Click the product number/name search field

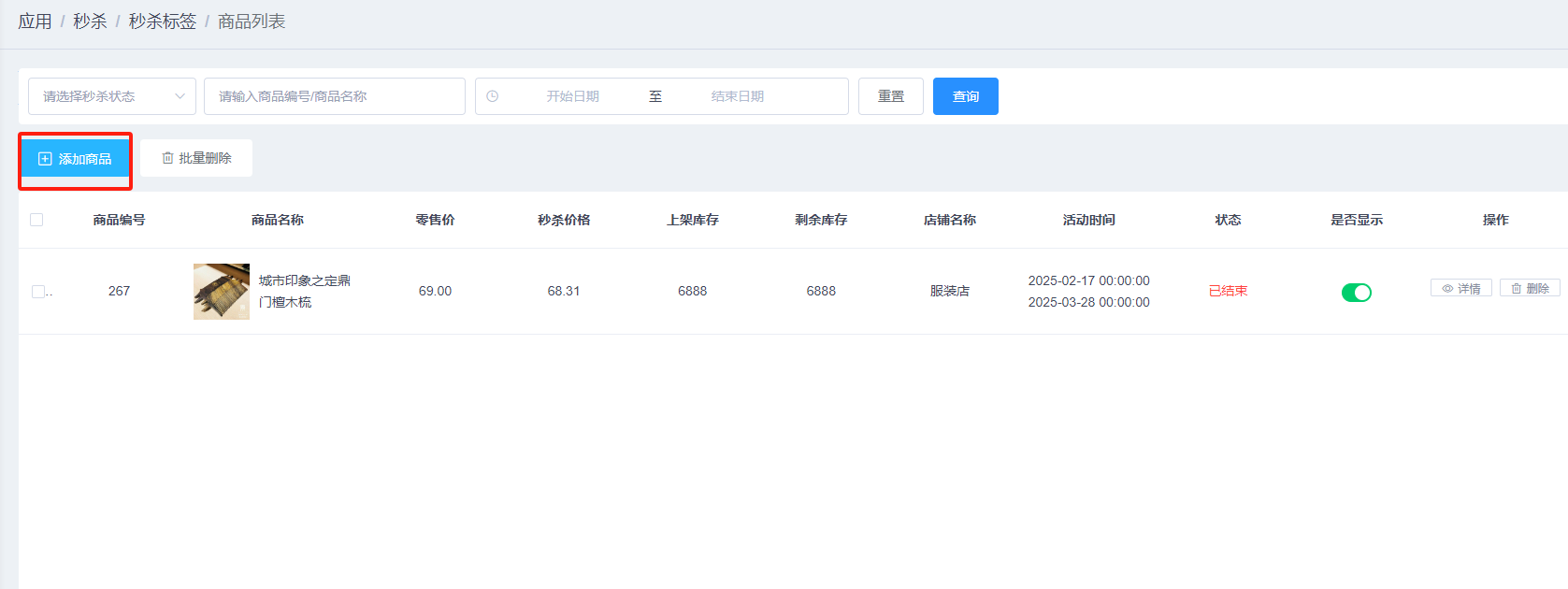(334, 96)
